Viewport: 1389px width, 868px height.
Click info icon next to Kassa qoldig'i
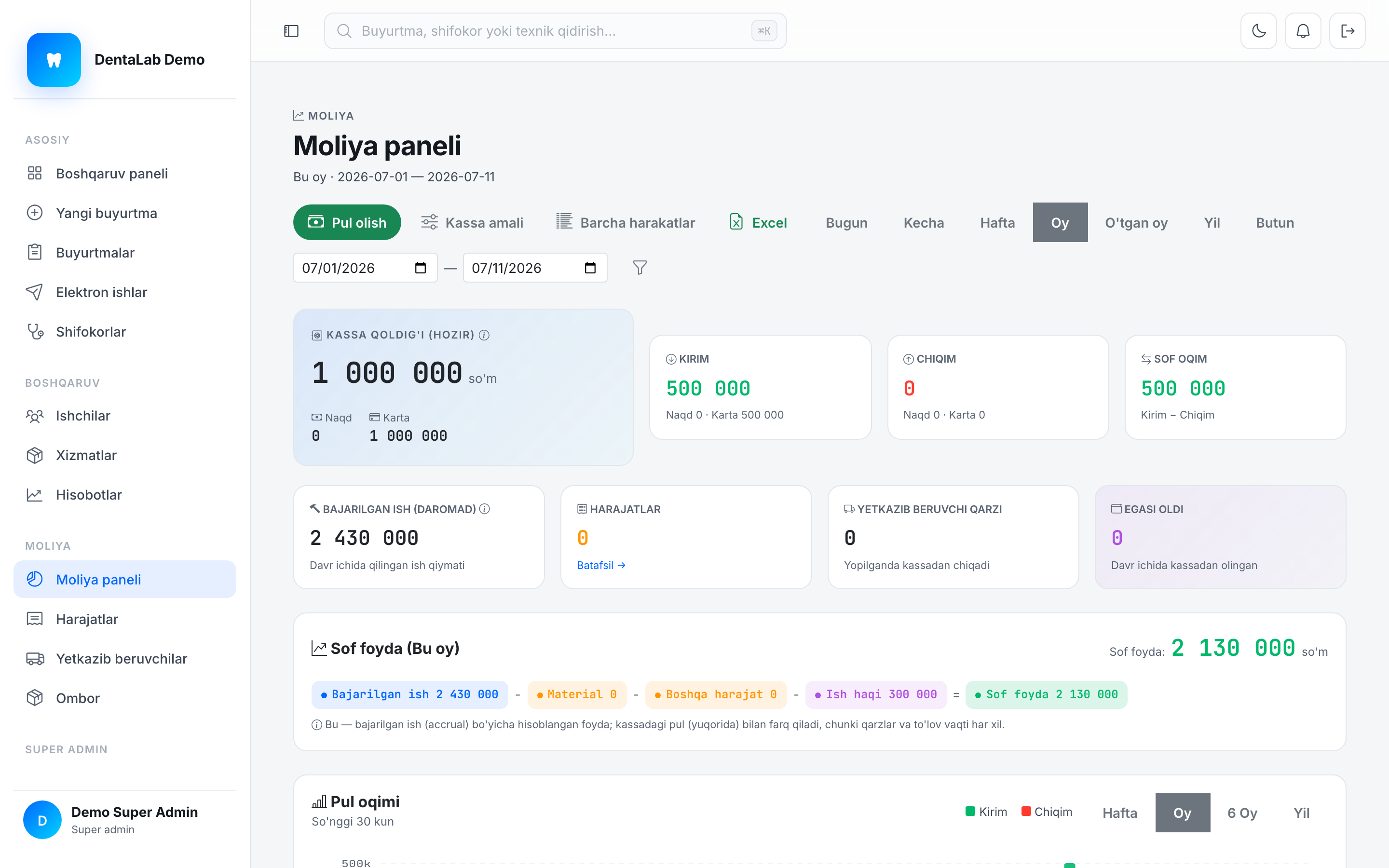pyautogui.click(x=484, y=335)
